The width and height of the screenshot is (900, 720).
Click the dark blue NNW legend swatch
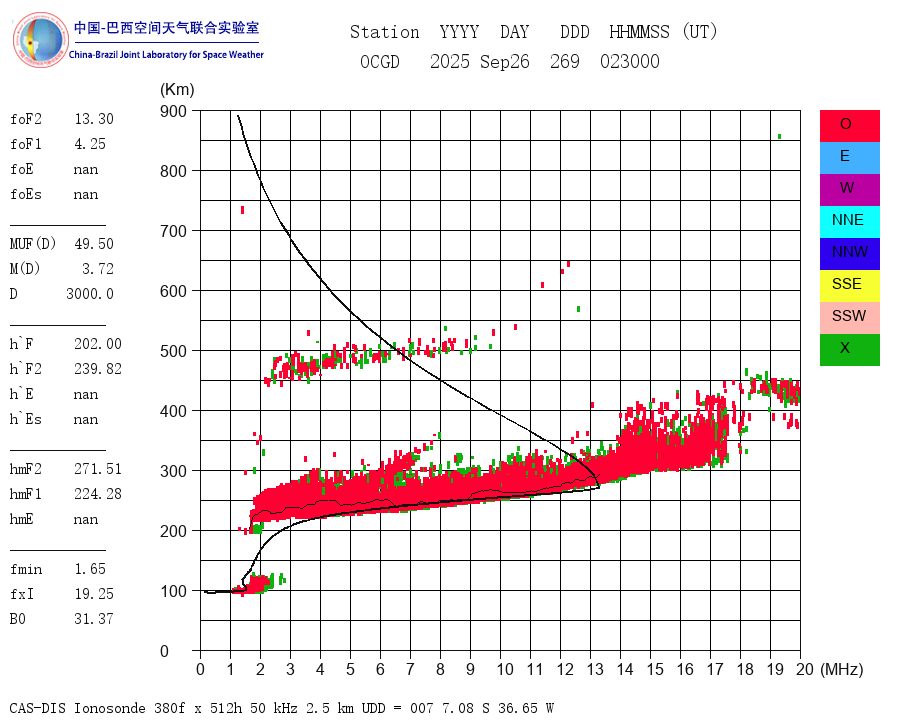(849, 254)
